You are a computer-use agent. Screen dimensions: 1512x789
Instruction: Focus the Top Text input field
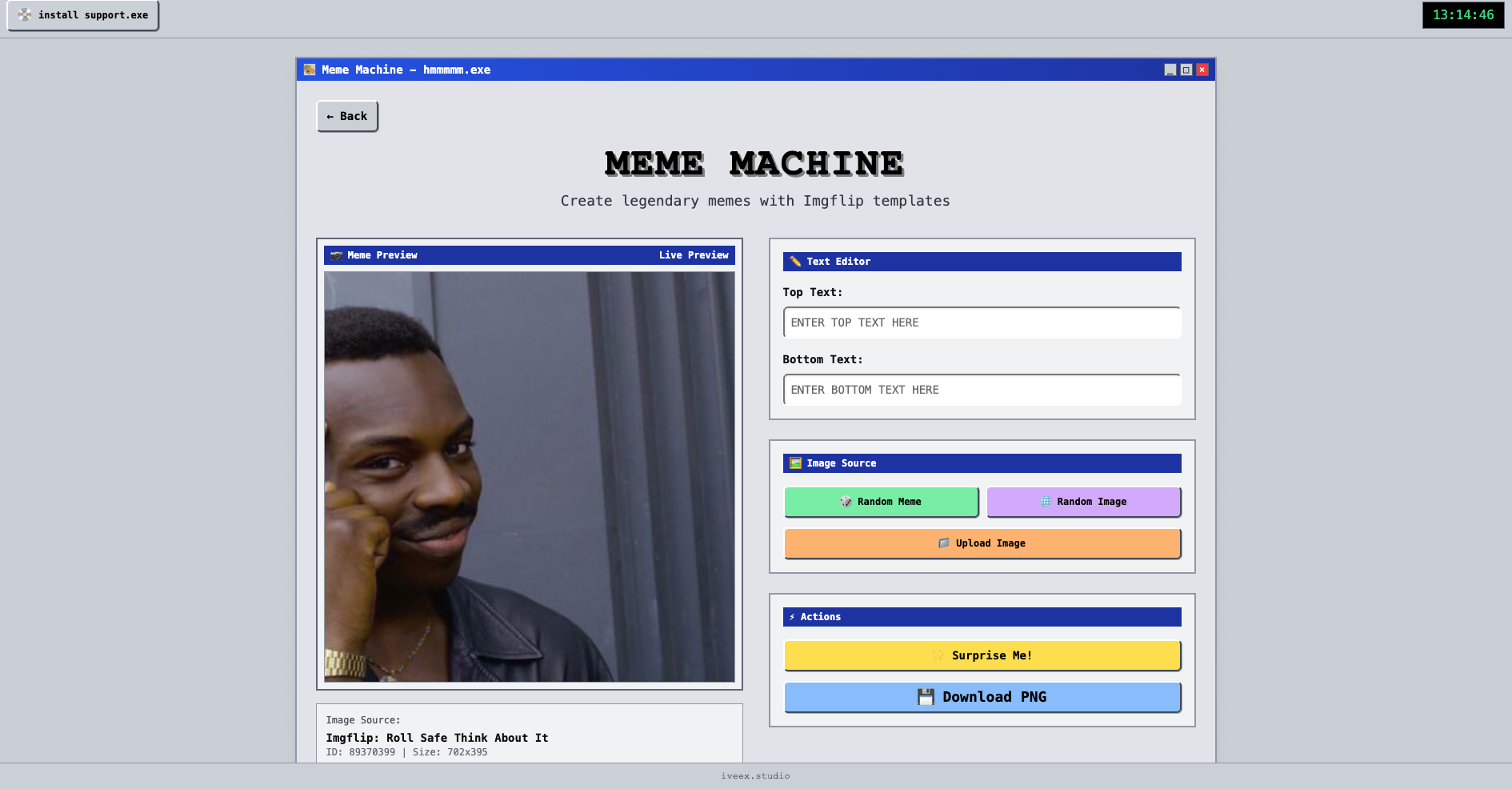click(982, 322)
